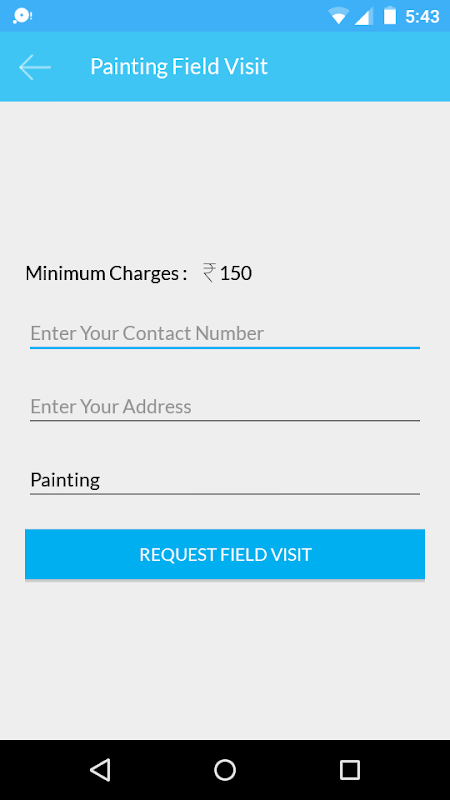Tap the 5:43 clock in status bar
This screenshot has width=450, height=800.
point(422,17)
